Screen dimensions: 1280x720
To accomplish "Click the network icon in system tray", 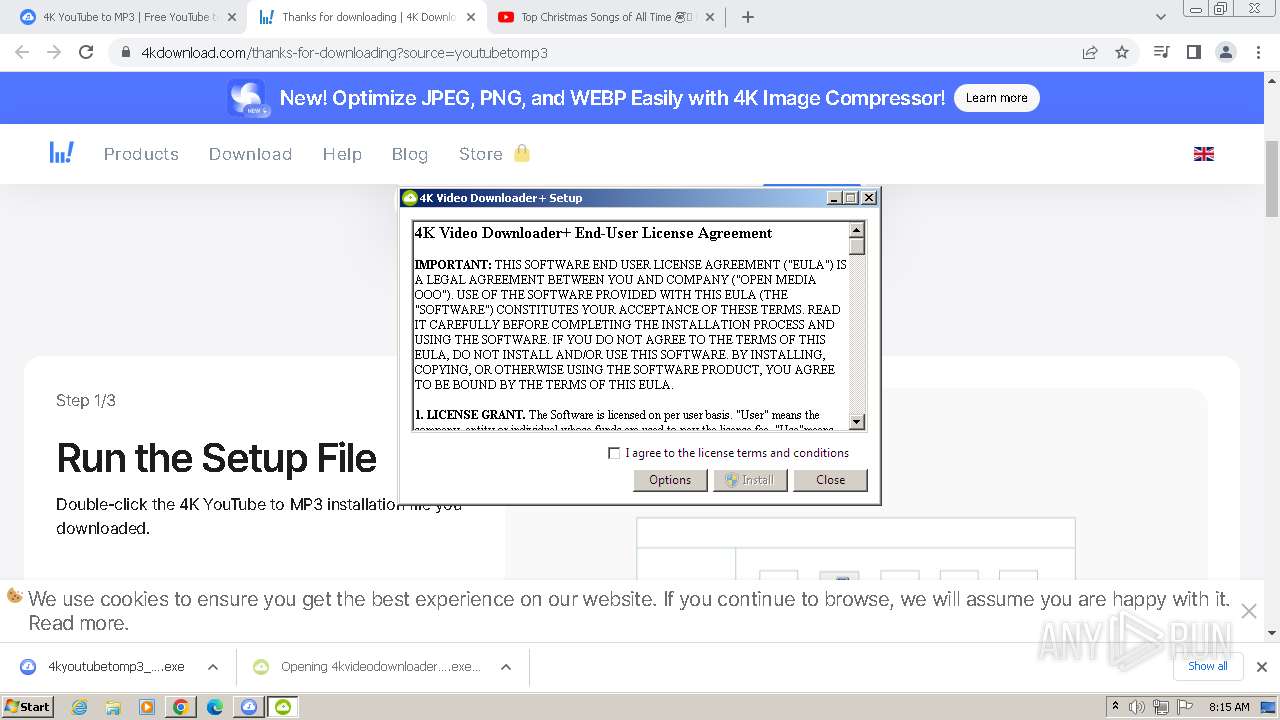I will tap(1162, 707).
